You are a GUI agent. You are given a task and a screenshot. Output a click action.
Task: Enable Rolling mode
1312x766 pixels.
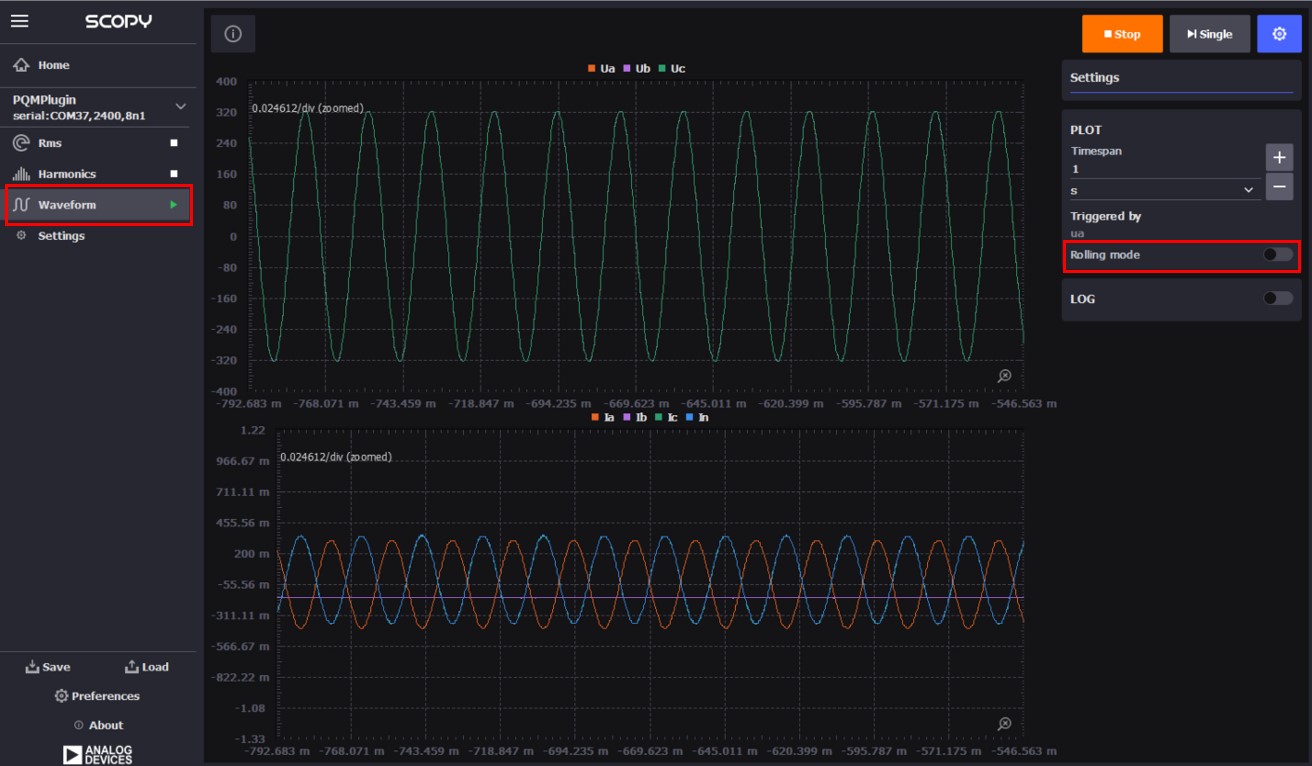(x=1276, y=255)
